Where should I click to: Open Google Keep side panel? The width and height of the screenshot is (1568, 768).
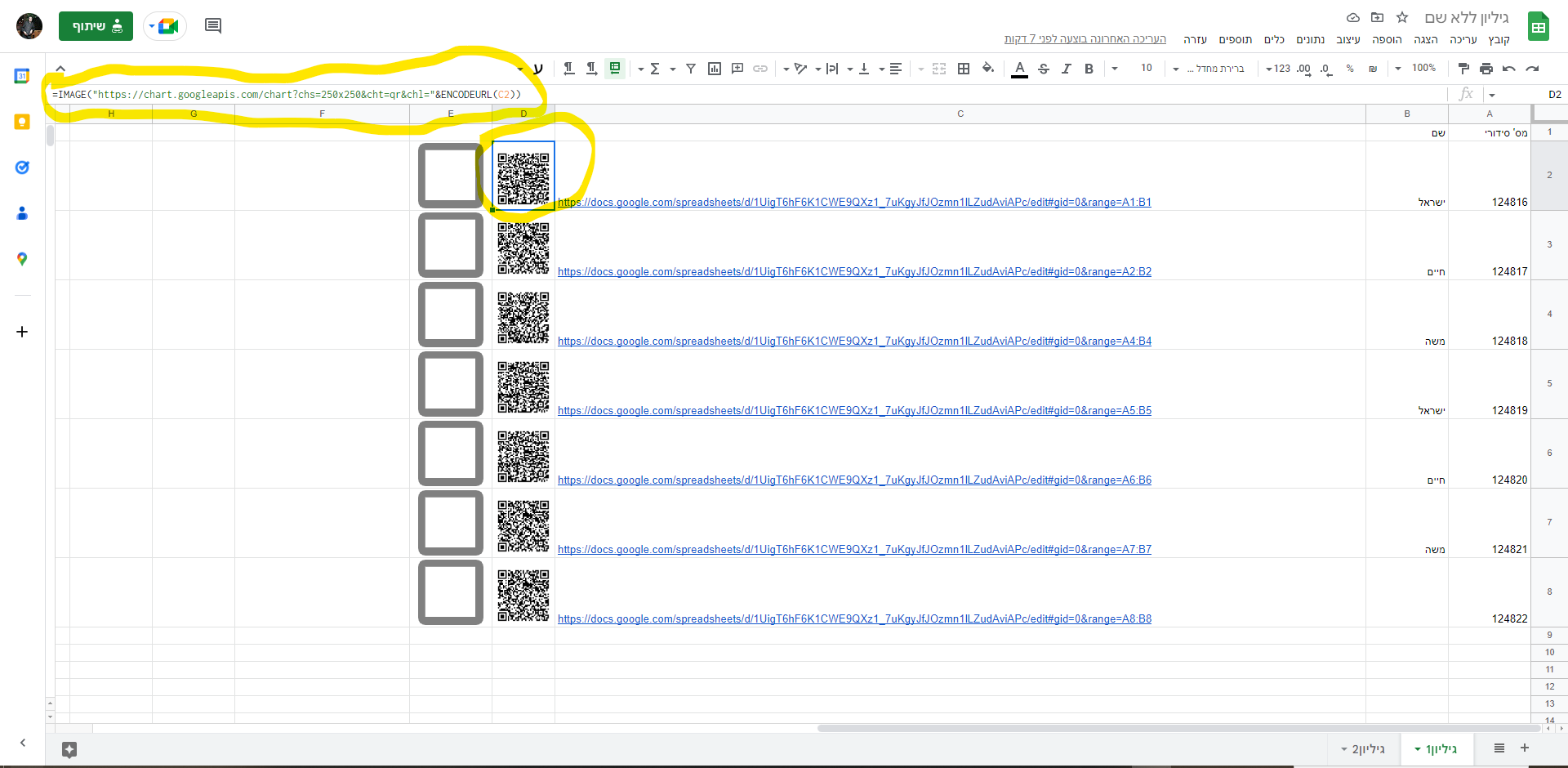tap(22, 122)
